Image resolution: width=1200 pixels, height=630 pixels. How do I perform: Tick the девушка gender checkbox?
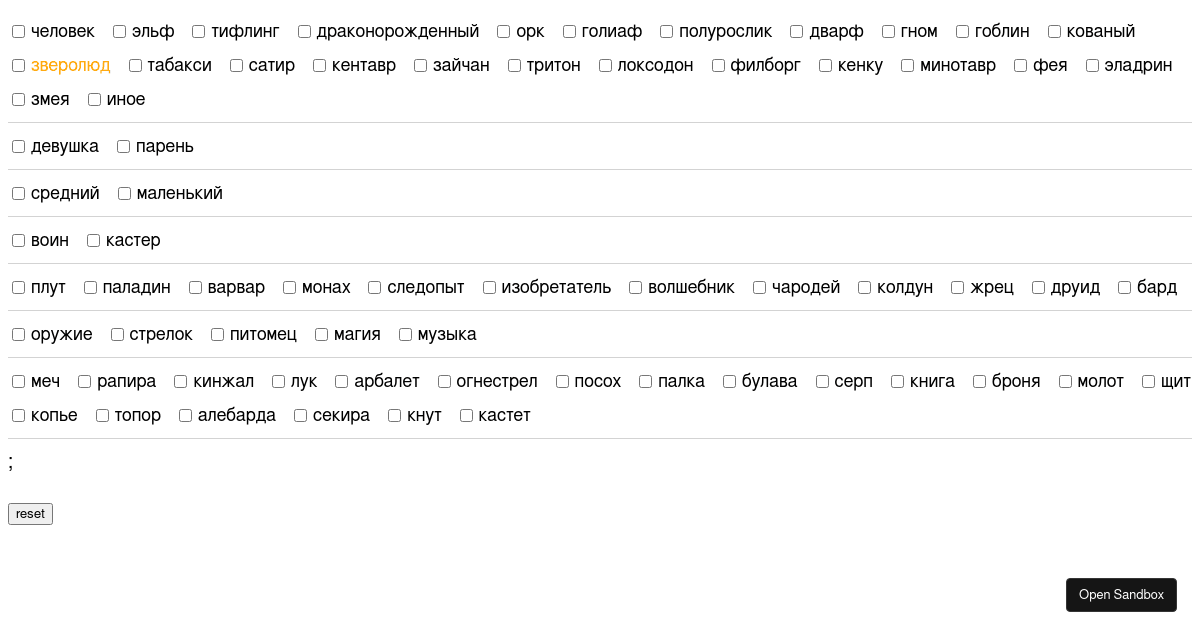[x=19, y=147]
